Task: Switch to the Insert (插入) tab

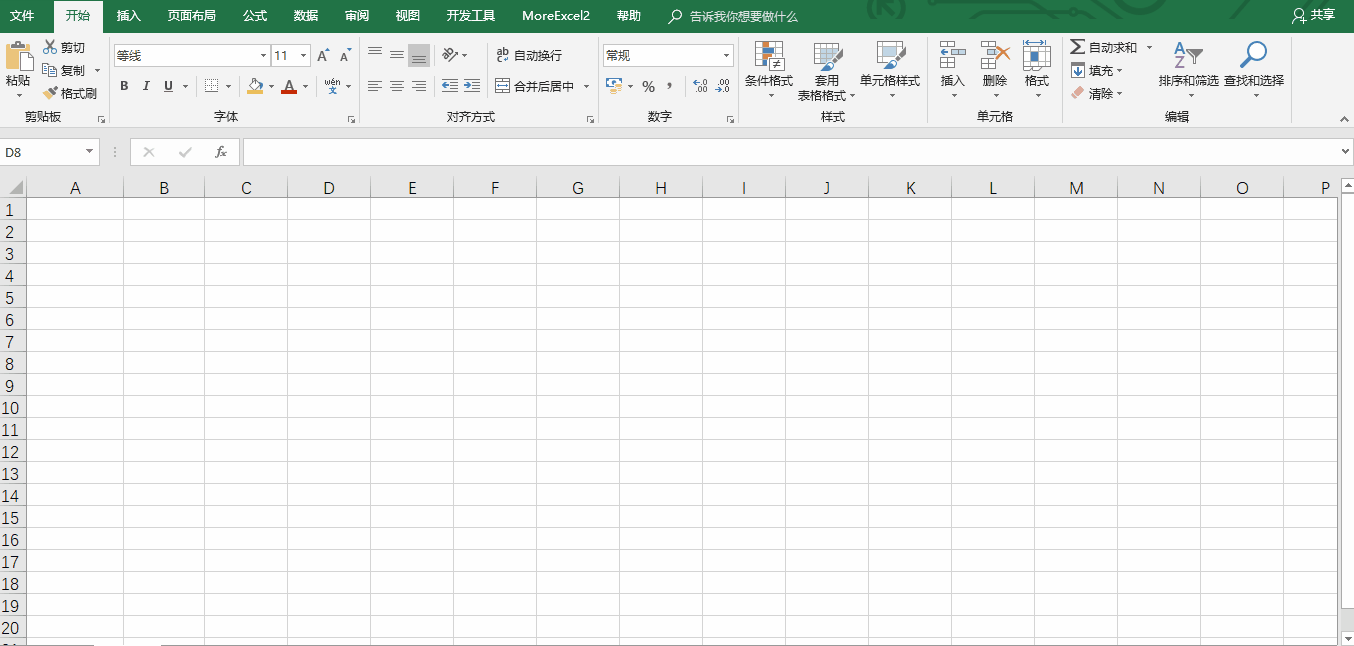Action: point(129,16)
